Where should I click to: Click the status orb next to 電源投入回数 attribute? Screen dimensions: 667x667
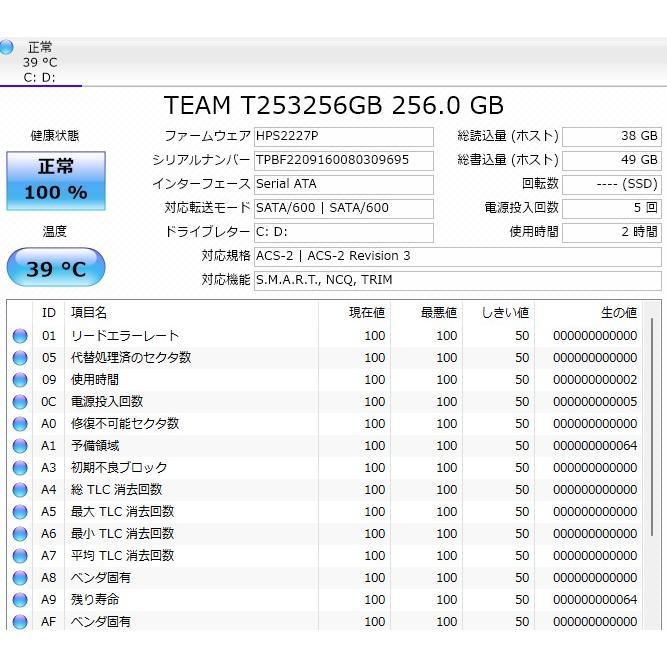[19, 402]
